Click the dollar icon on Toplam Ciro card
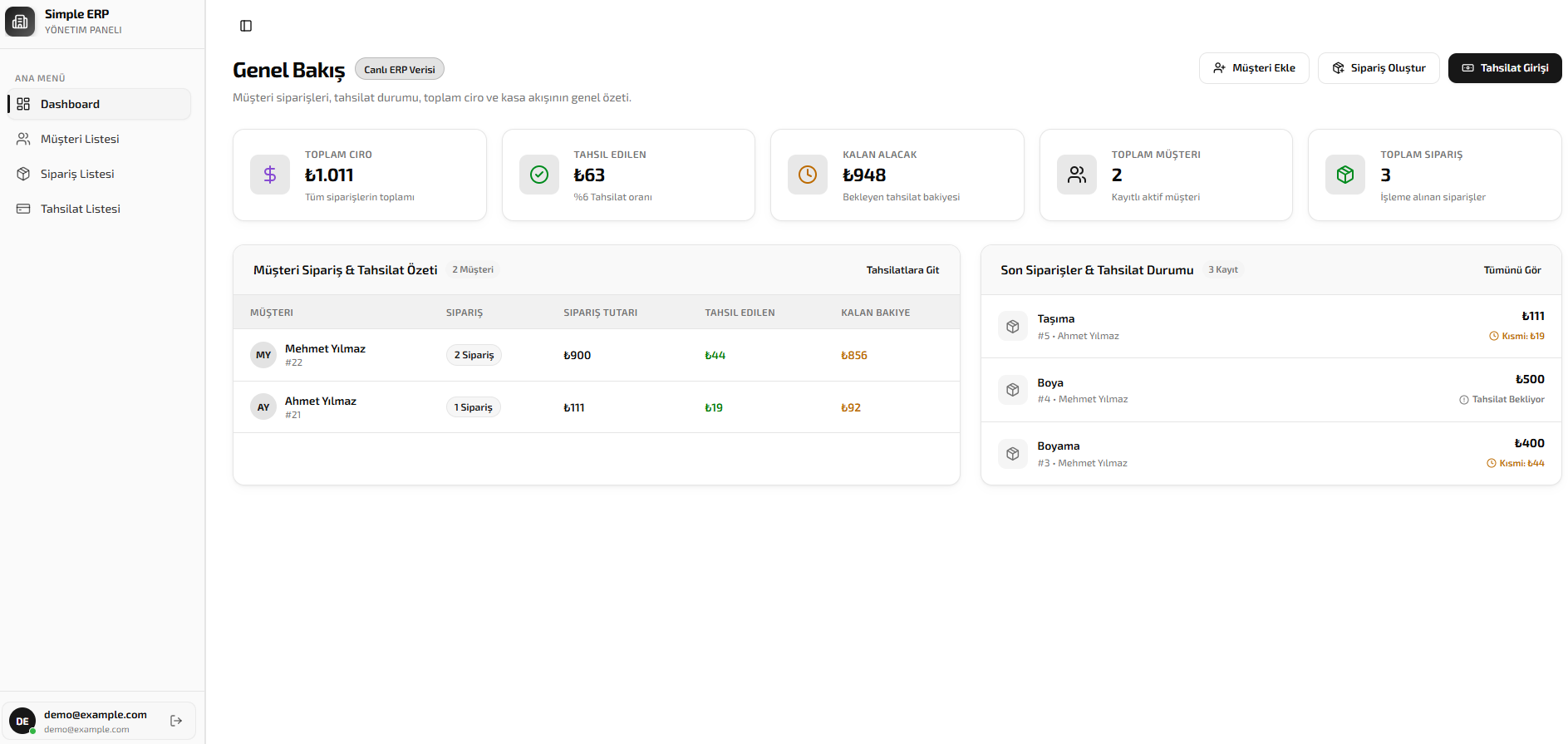The width and height of the screenshot is (1568, 744). click(x=270, y=175)
